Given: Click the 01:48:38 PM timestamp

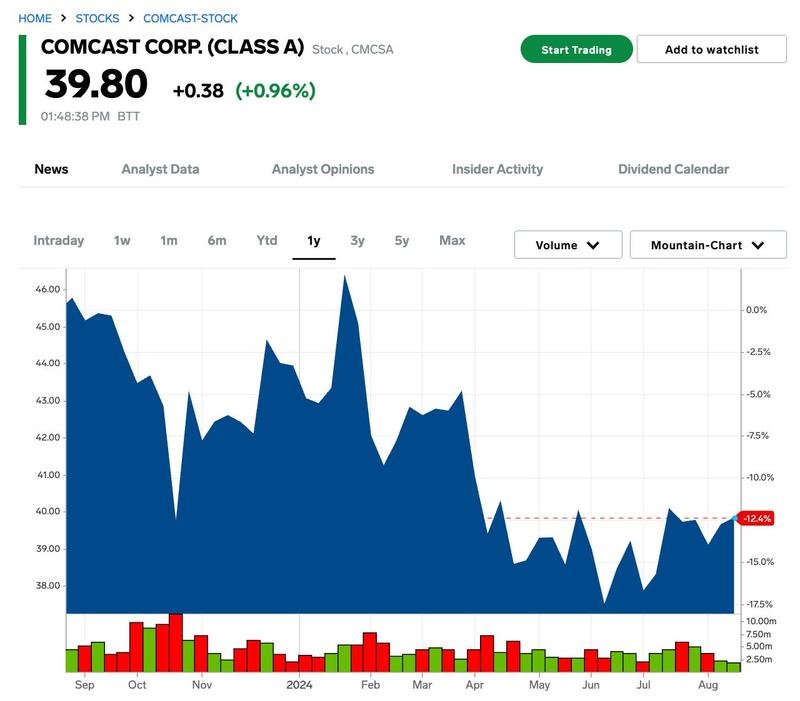Looking at the screenshot, I should pyautogui.click(x=75, y=116).
